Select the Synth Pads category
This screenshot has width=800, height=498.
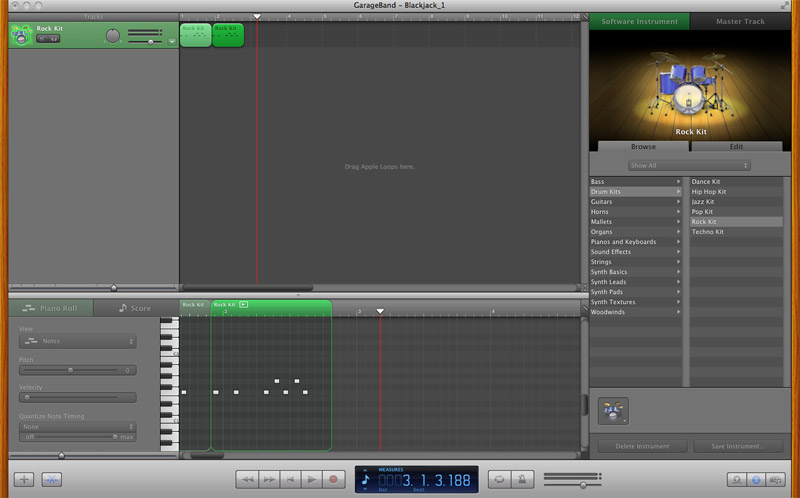(635, 292)
